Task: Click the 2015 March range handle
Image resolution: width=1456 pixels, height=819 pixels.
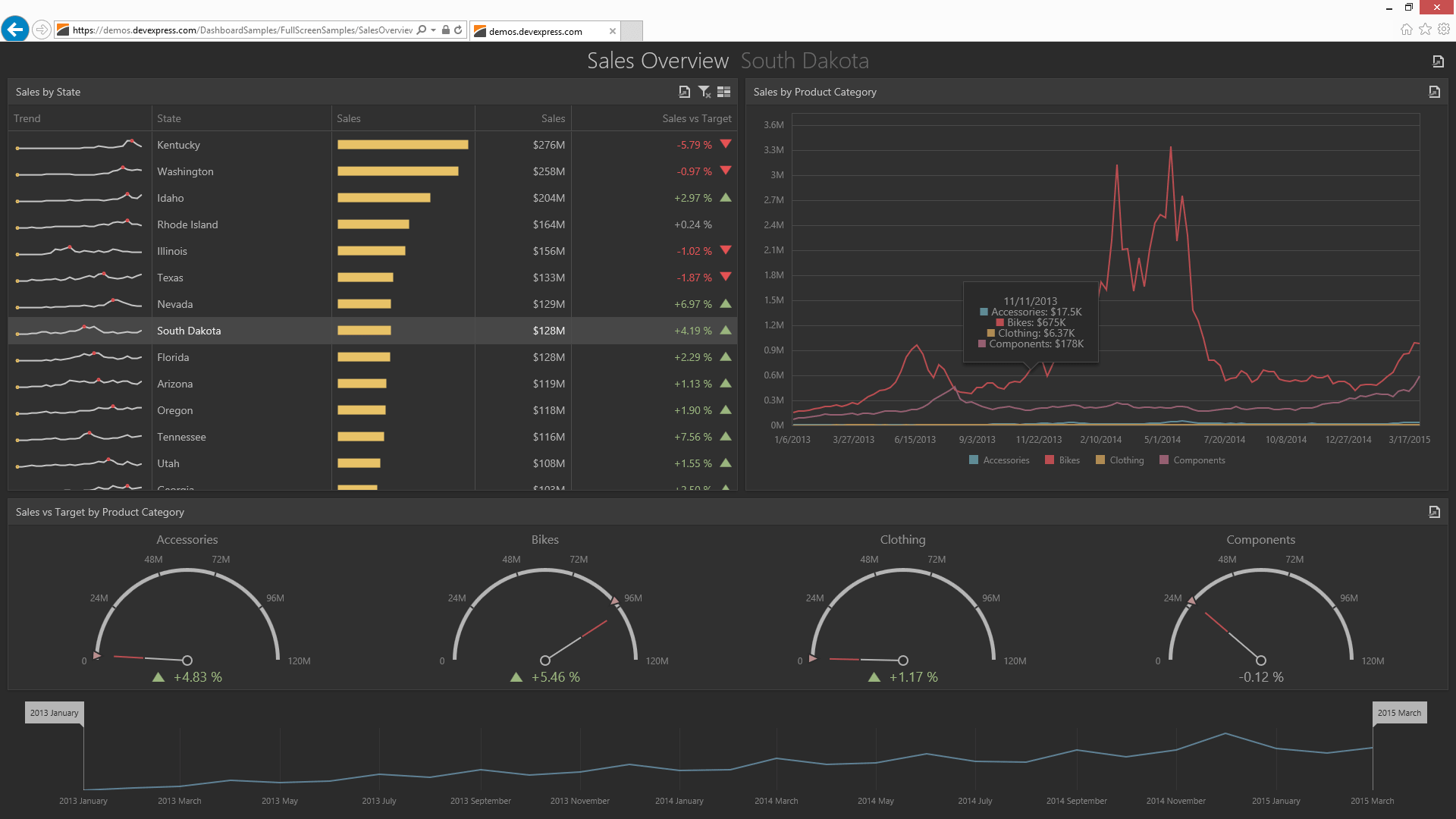Action: tap(1399, 713)
